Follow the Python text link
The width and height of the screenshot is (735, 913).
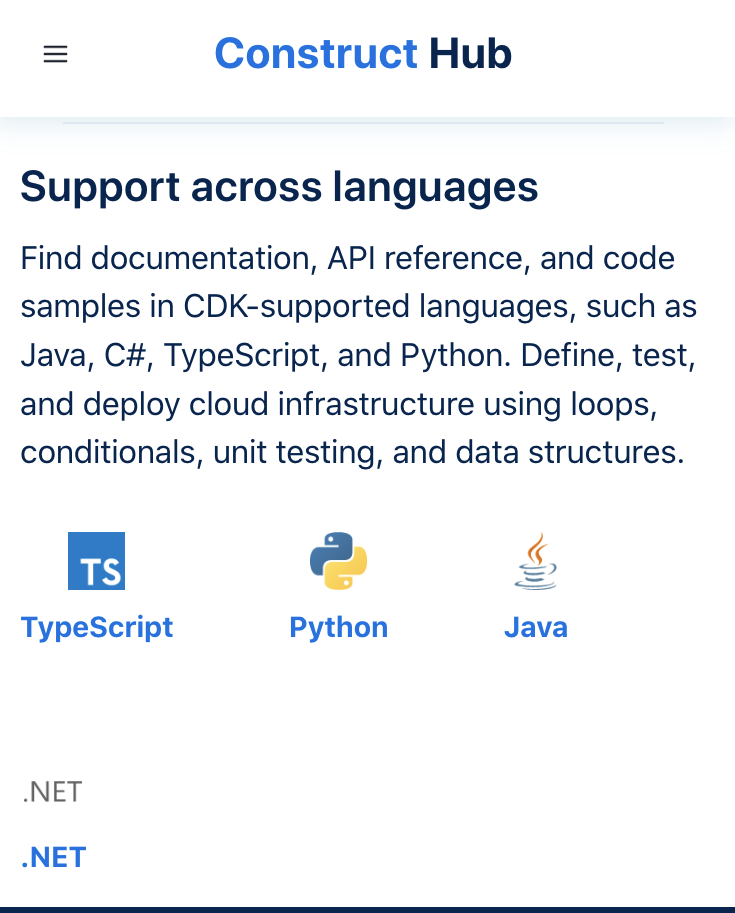click(x=338, y=627)
